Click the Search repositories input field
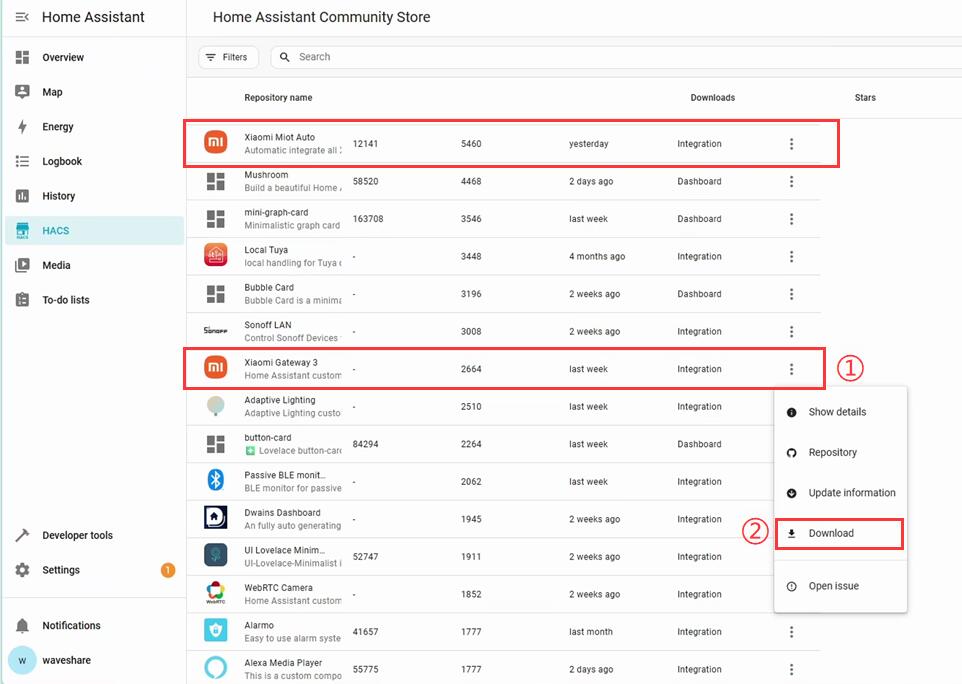The width and height of the screenshot is (962, 684). click(600, 57)
